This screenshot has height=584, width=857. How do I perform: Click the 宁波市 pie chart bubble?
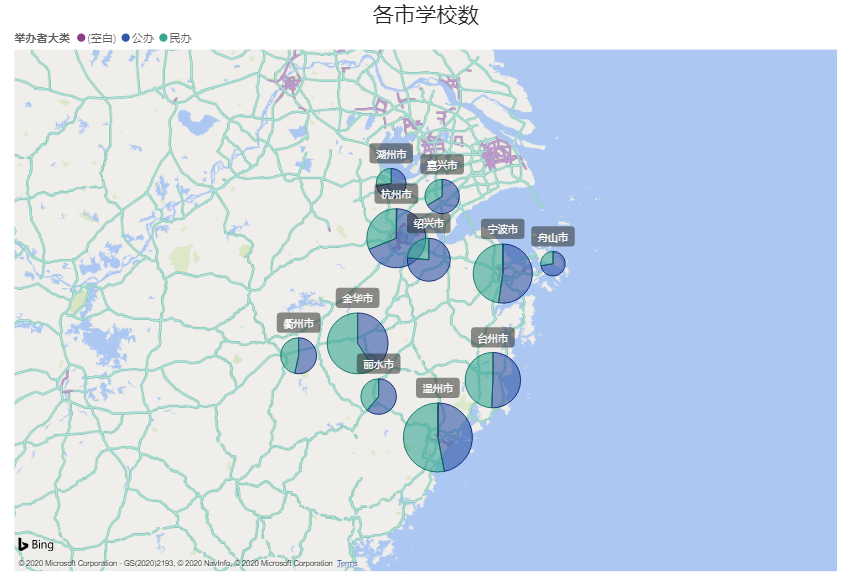point(502,273)
